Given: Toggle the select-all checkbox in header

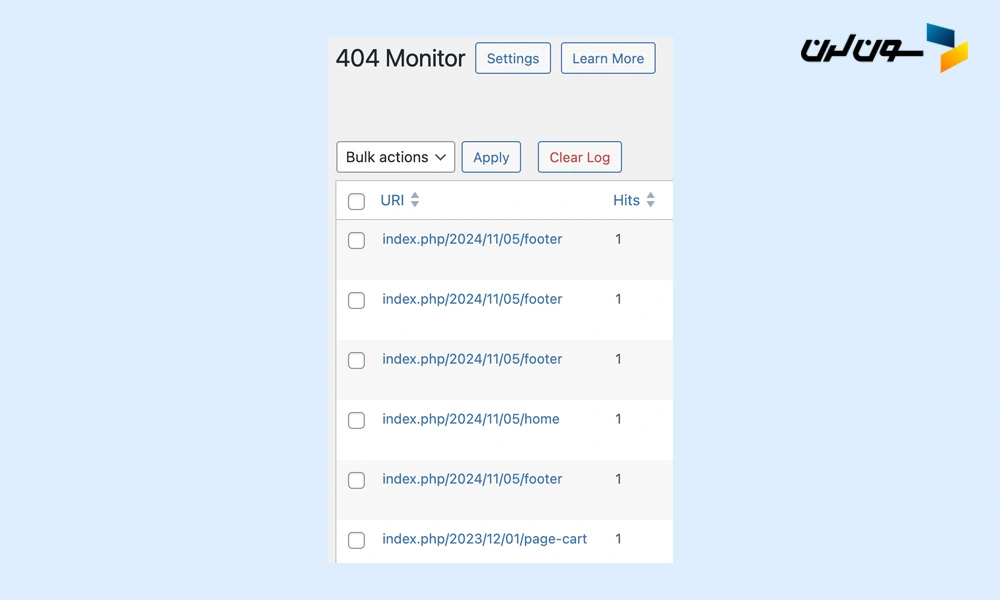Looking at the screenshot, I should click(356, 201).
